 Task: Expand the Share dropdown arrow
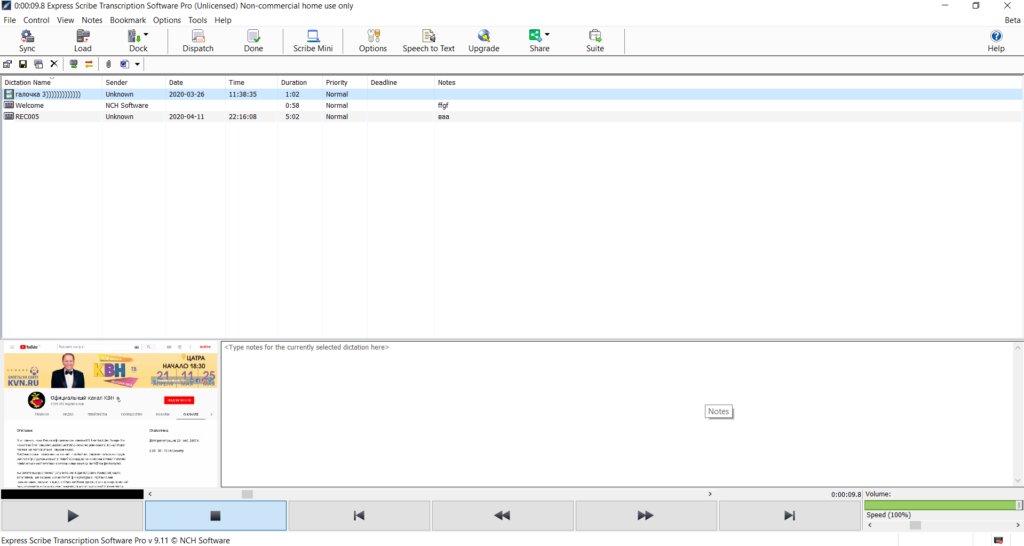pos(547,35)
